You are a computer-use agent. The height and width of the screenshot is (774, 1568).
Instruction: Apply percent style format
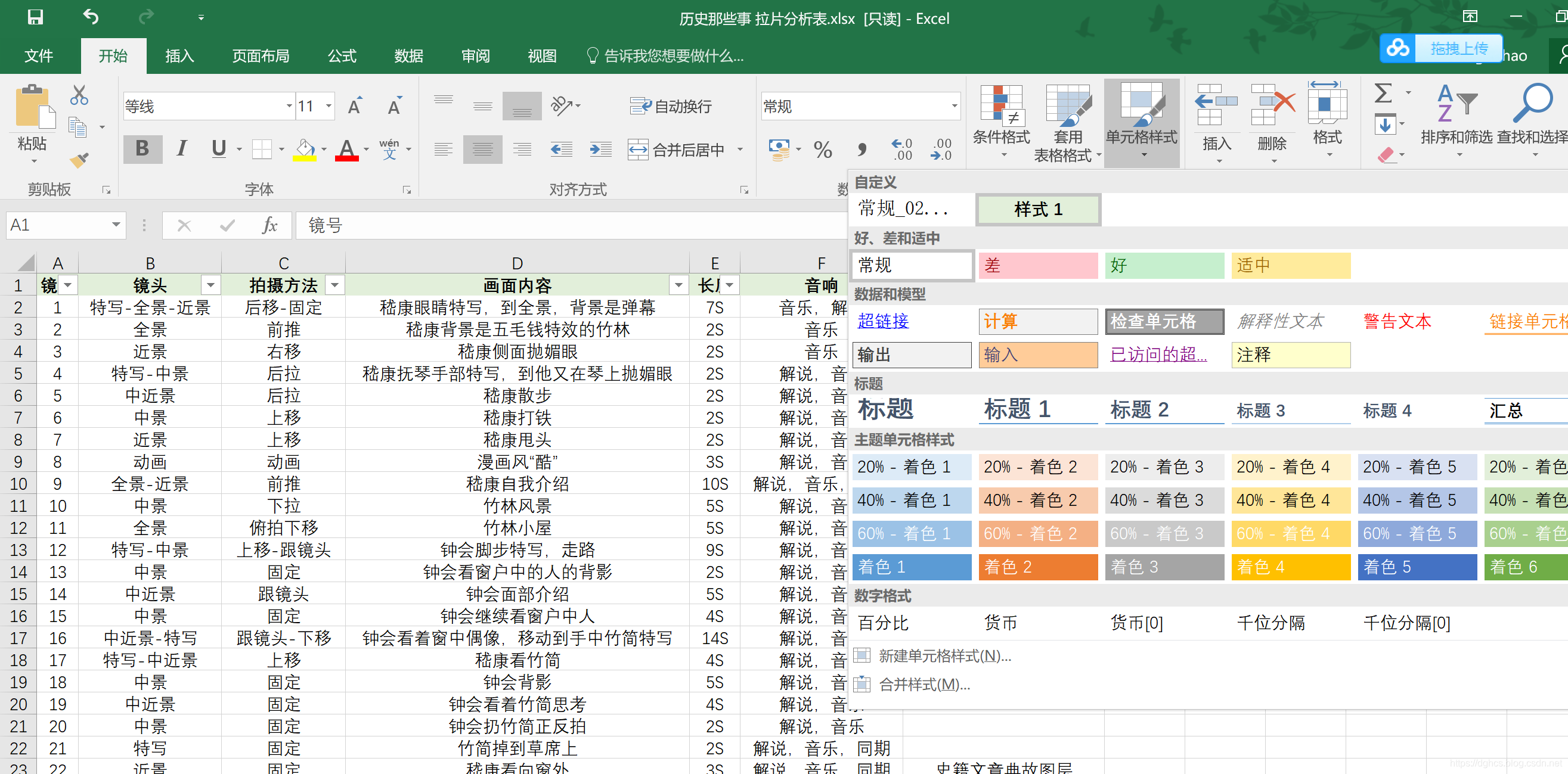823,149
